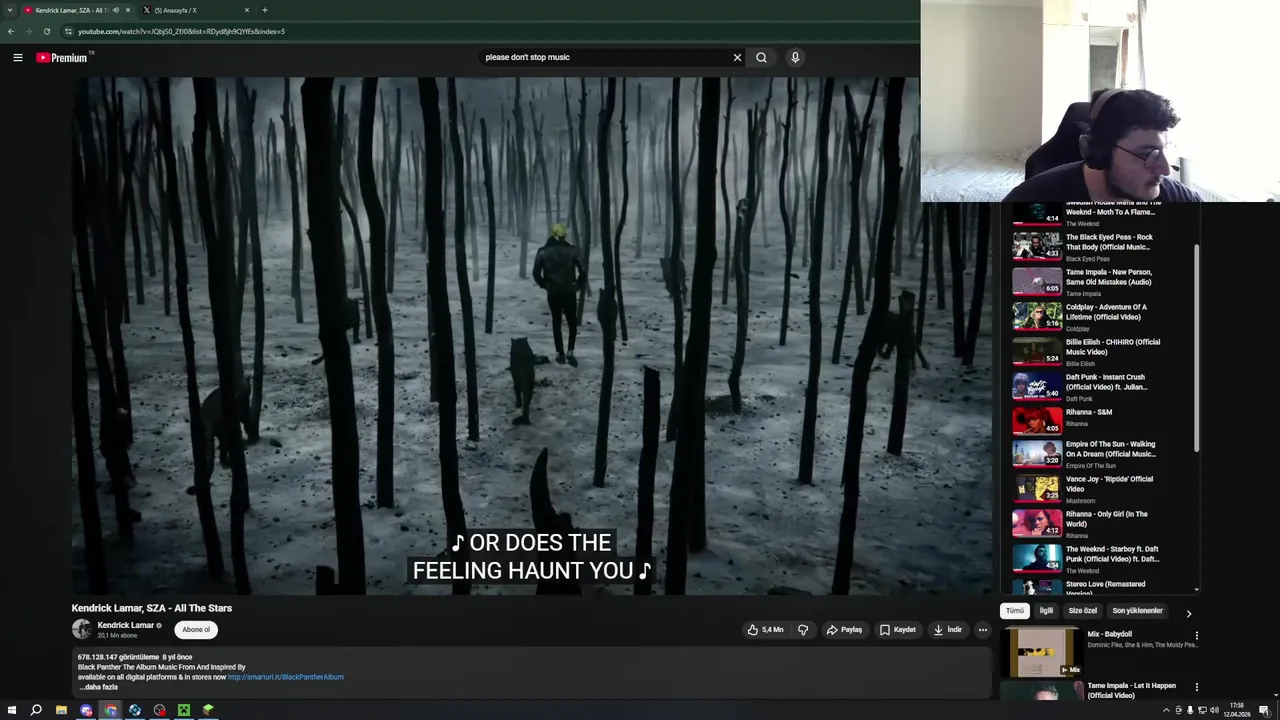Viewport: 1280px width, 720px height.
Task: Subscribe with the Abone ol button
Action: tap(196, 630)
